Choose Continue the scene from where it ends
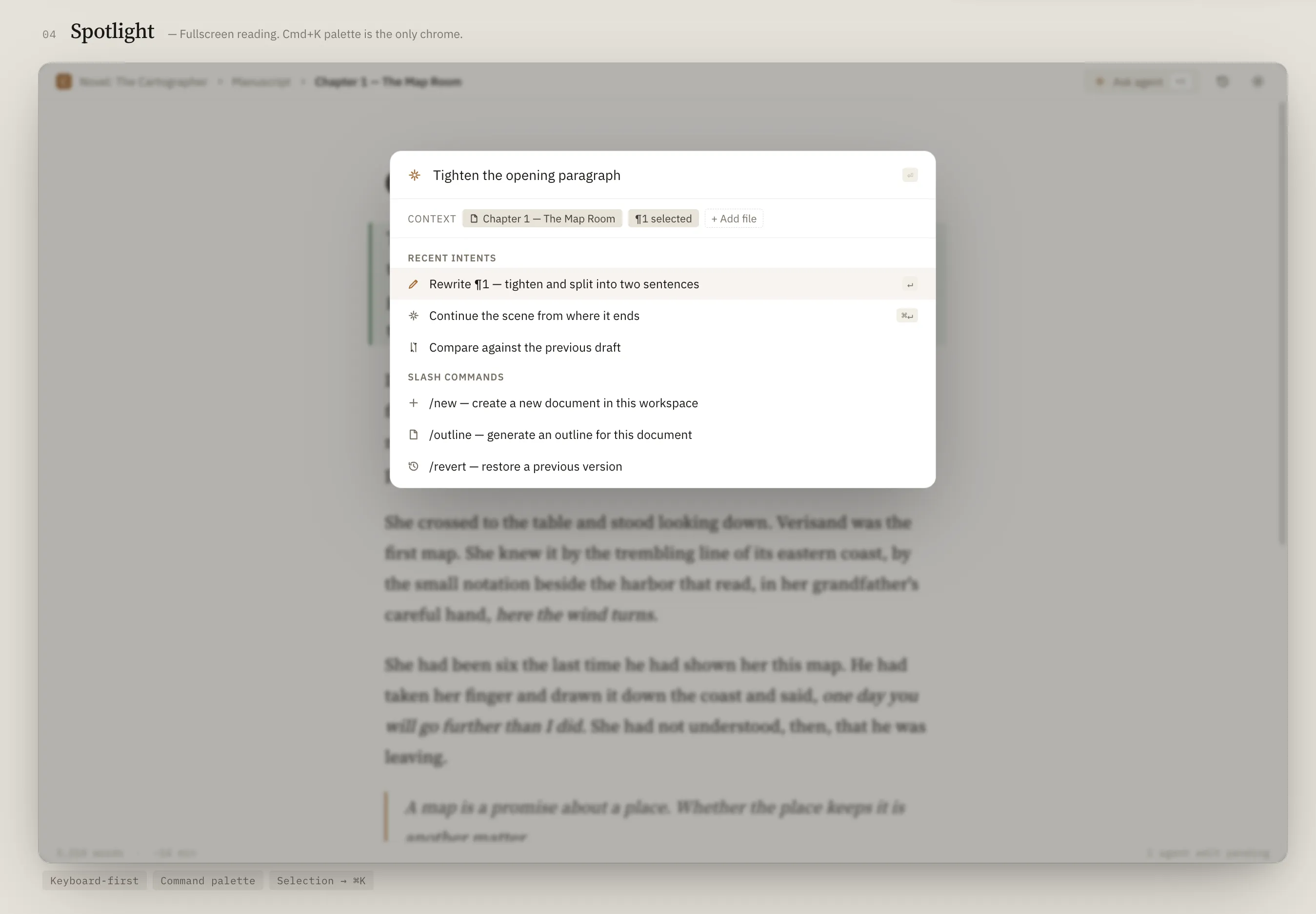The height and width of the screenshot is (914, 1316). click(x=534, y=316)
